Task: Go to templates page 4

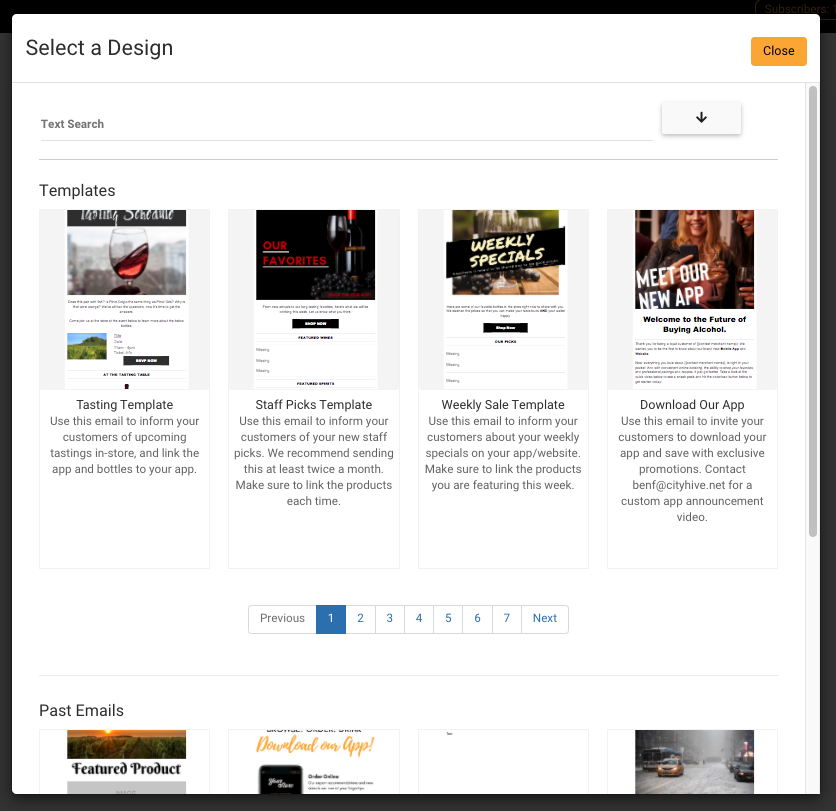Action: (419, 619)
